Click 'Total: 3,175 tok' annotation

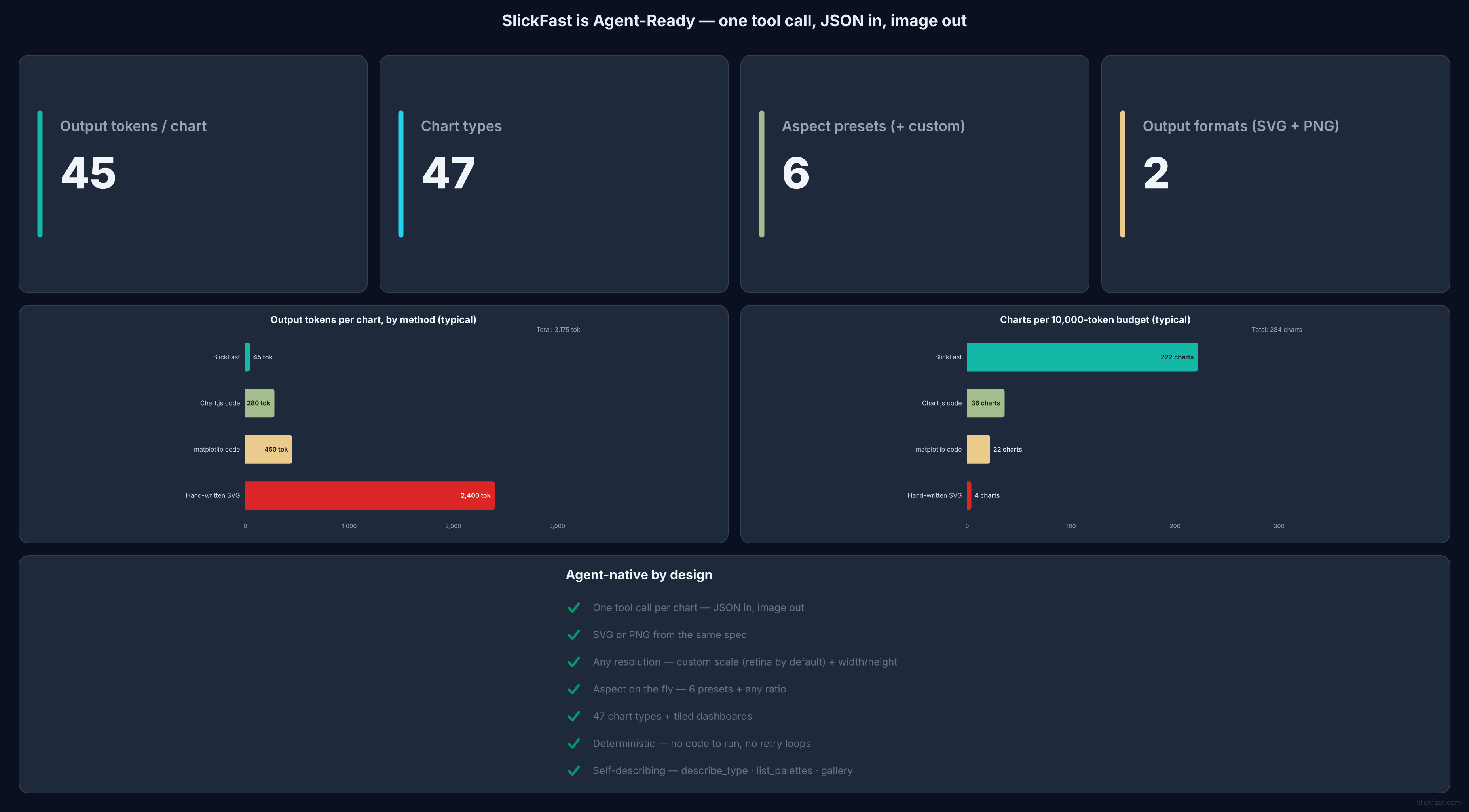click(x=558, y=330)
